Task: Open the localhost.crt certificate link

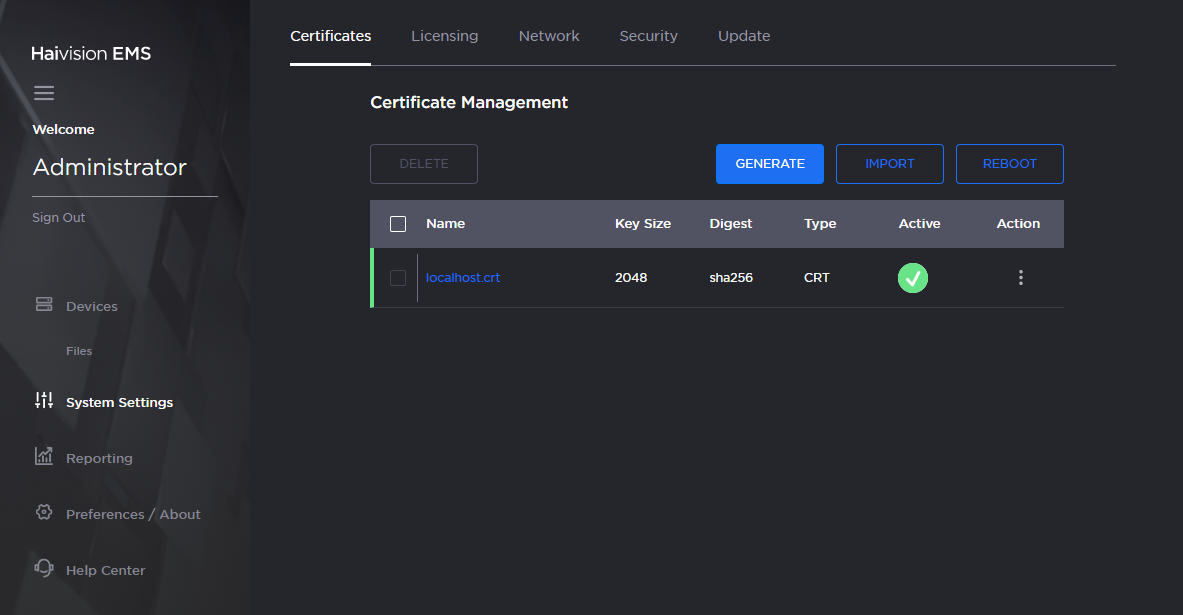Action: tap(462, 277)
